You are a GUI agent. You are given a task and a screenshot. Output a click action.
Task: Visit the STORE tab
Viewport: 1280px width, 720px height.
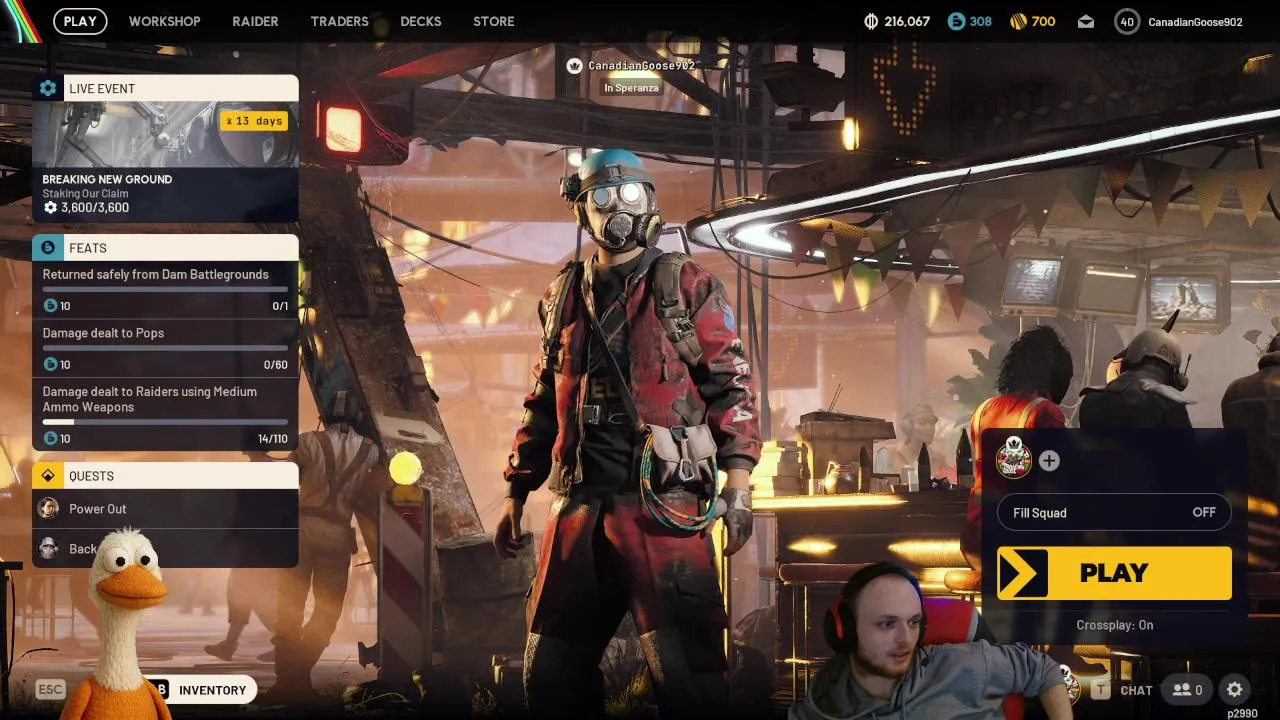493,21
